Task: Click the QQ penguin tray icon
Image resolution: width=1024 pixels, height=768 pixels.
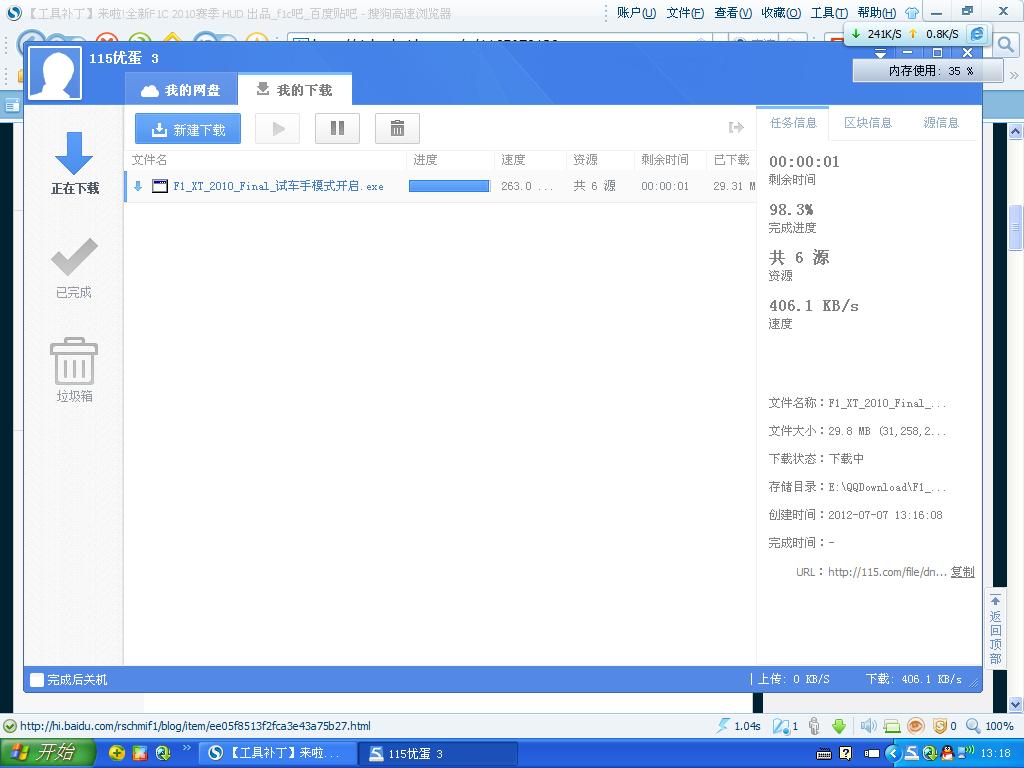Action: click(x=946, y=754)
